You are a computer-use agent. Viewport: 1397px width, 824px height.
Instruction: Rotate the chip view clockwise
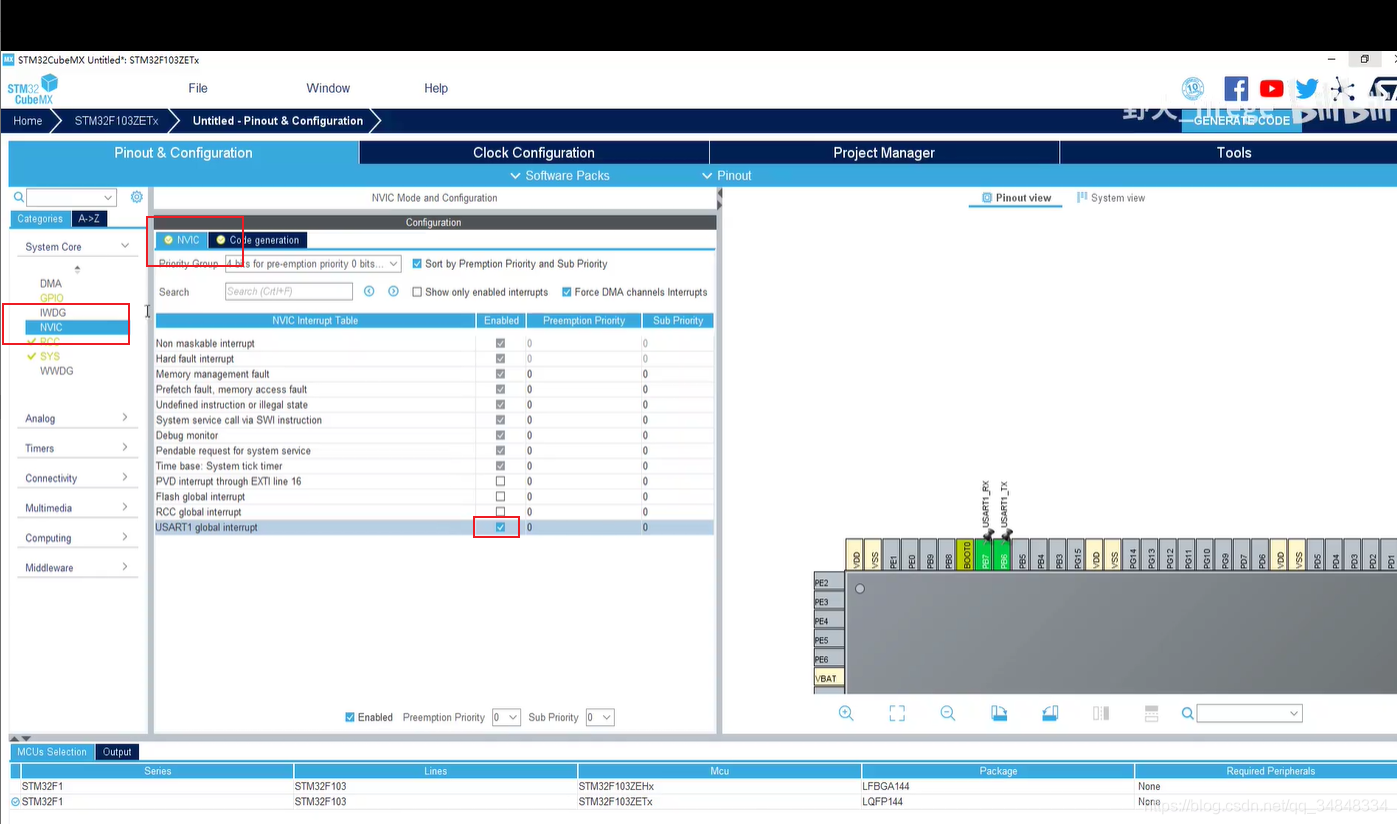click(999, 713)
